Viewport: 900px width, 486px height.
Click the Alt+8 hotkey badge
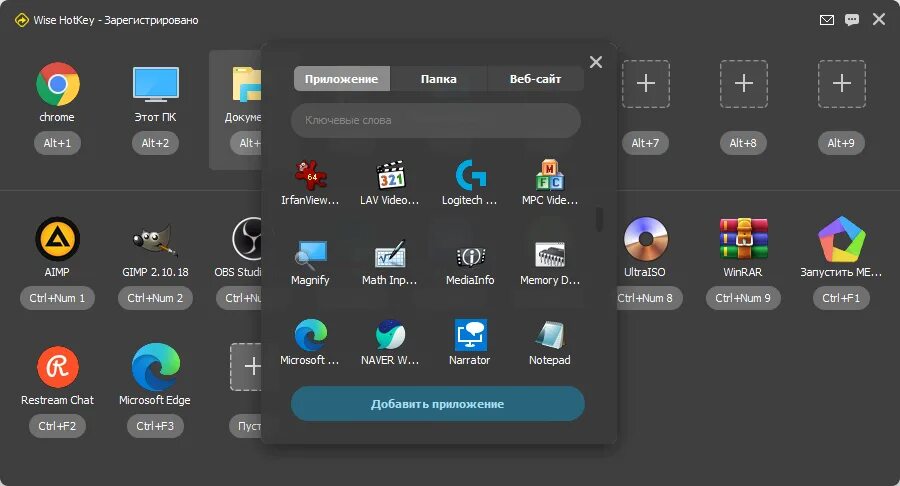point(743,143)
